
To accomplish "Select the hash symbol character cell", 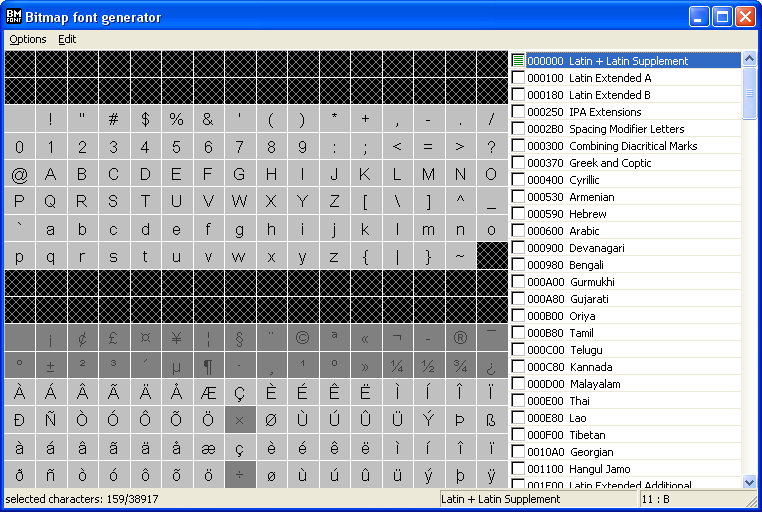I will tap(114, 119).
